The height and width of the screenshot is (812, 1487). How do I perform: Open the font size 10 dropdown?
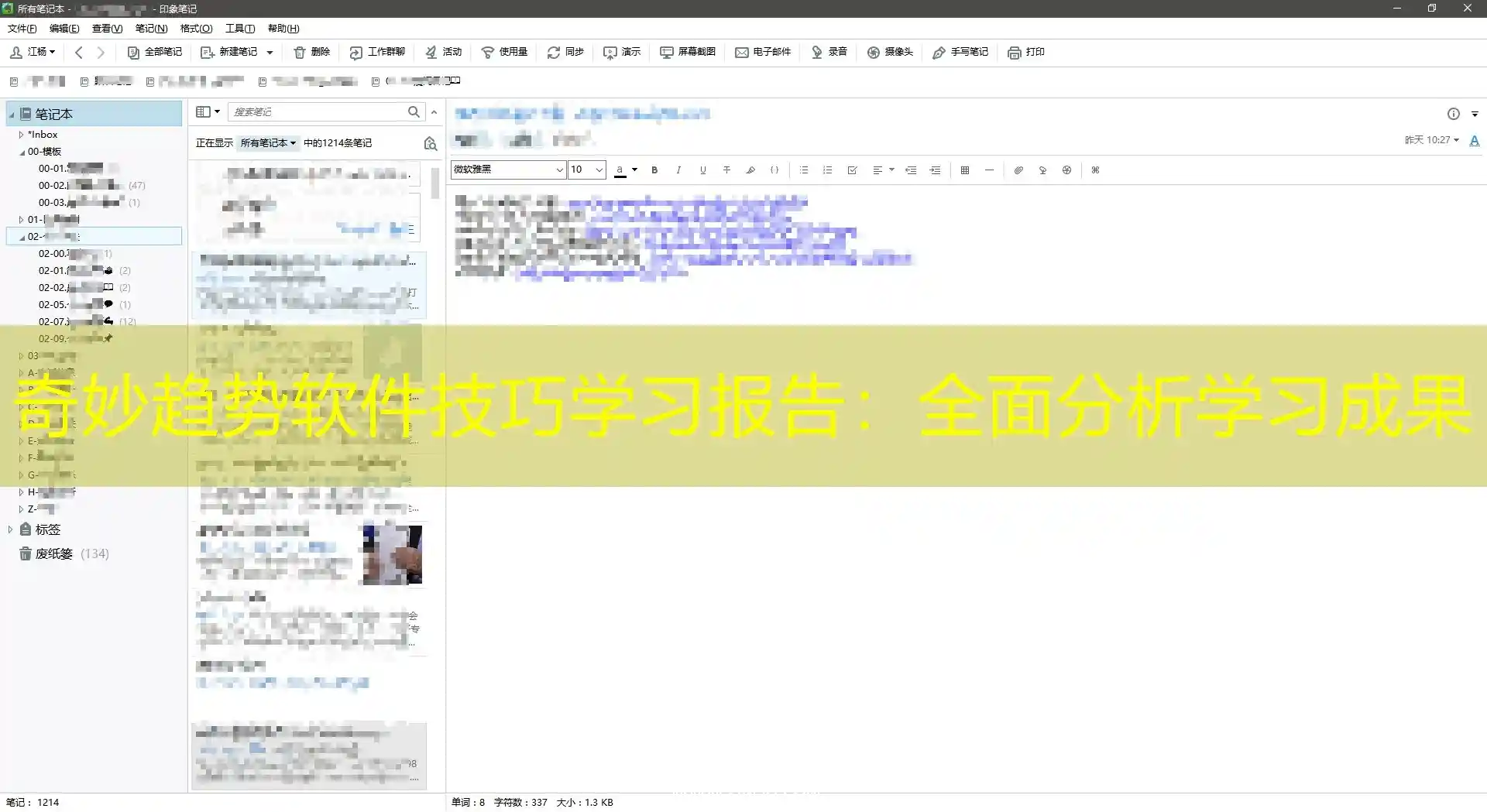586,170
